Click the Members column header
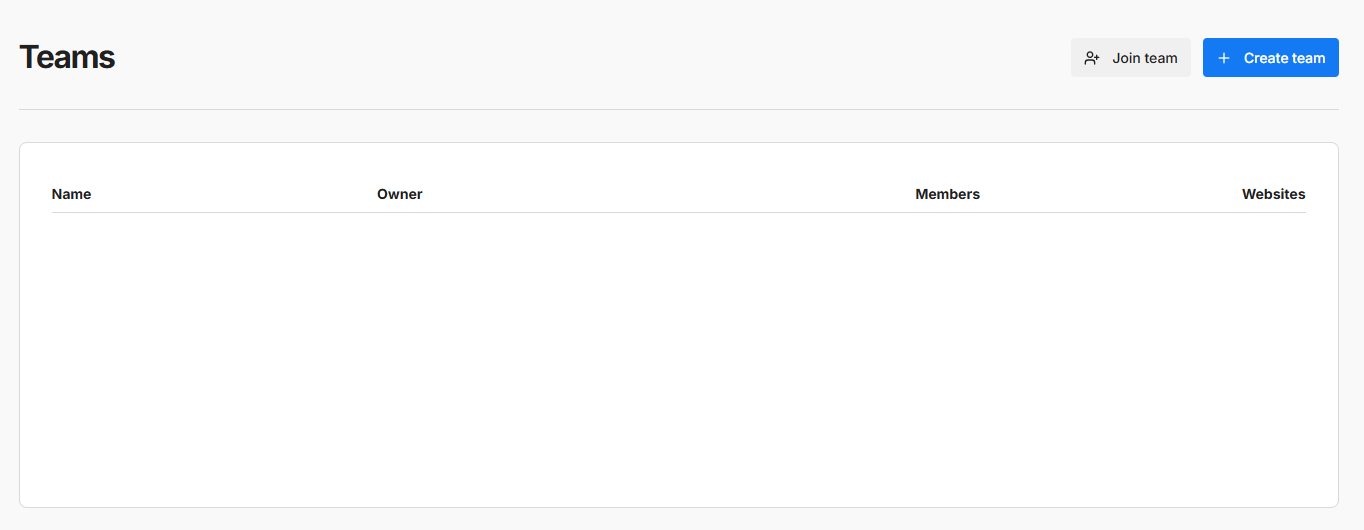Viewport: 1364px width, 530px height. tap(947, 194)
